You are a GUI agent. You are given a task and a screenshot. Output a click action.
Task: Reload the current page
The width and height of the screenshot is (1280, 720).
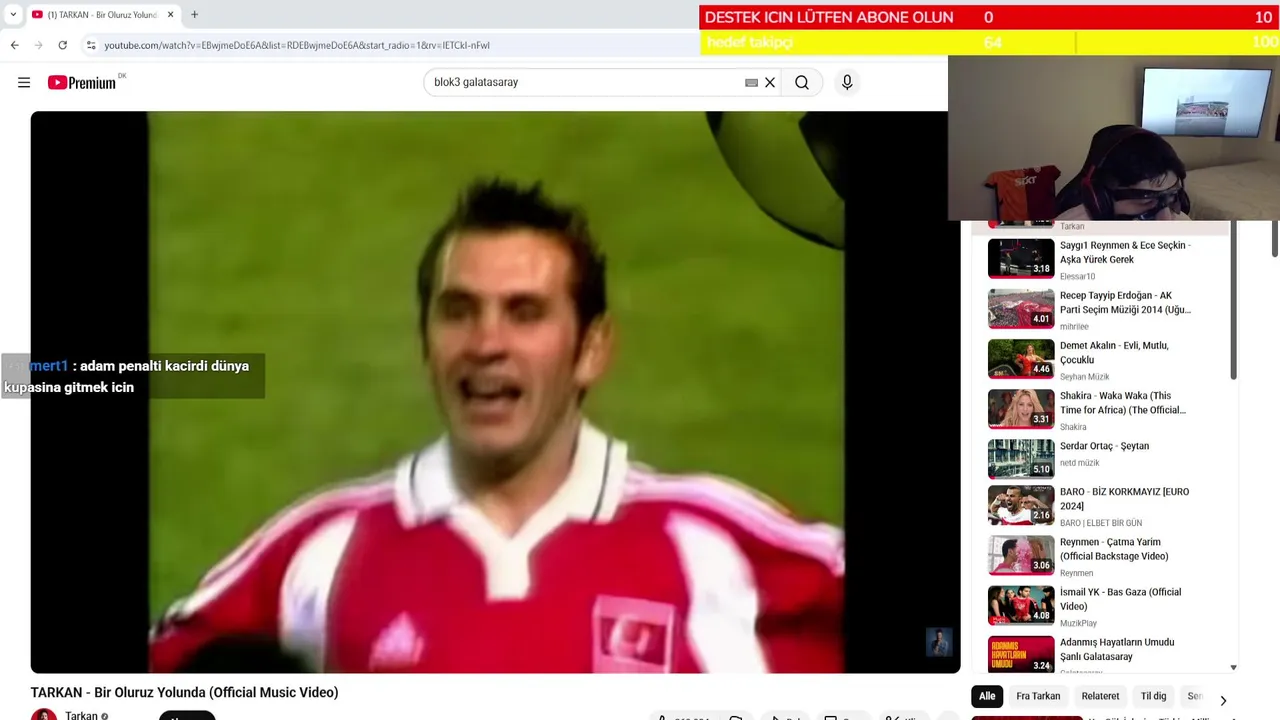tap(62, 45)
